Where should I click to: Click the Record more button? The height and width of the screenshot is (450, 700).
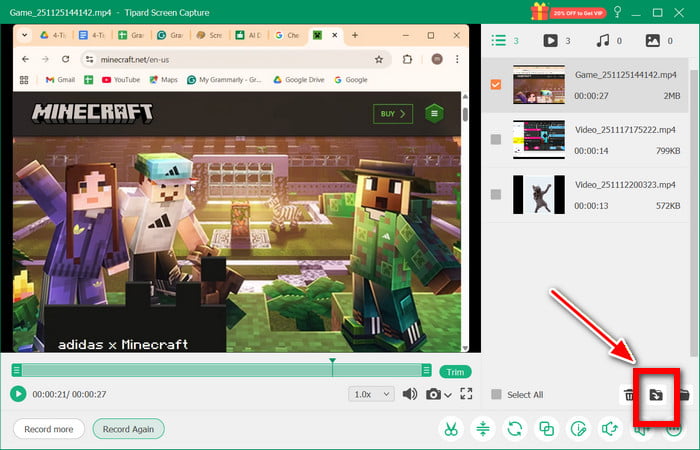tap(48, 429)
